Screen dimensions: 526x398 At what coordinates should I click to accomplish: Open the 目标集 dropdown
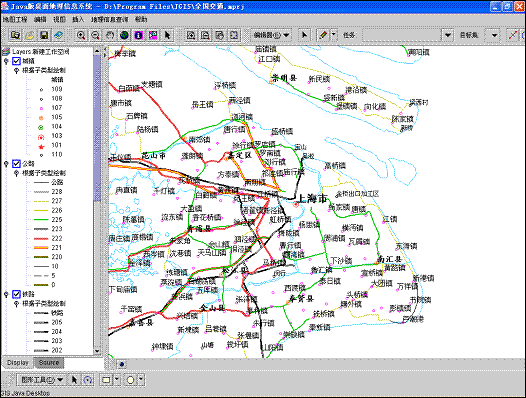click(494, 35)
